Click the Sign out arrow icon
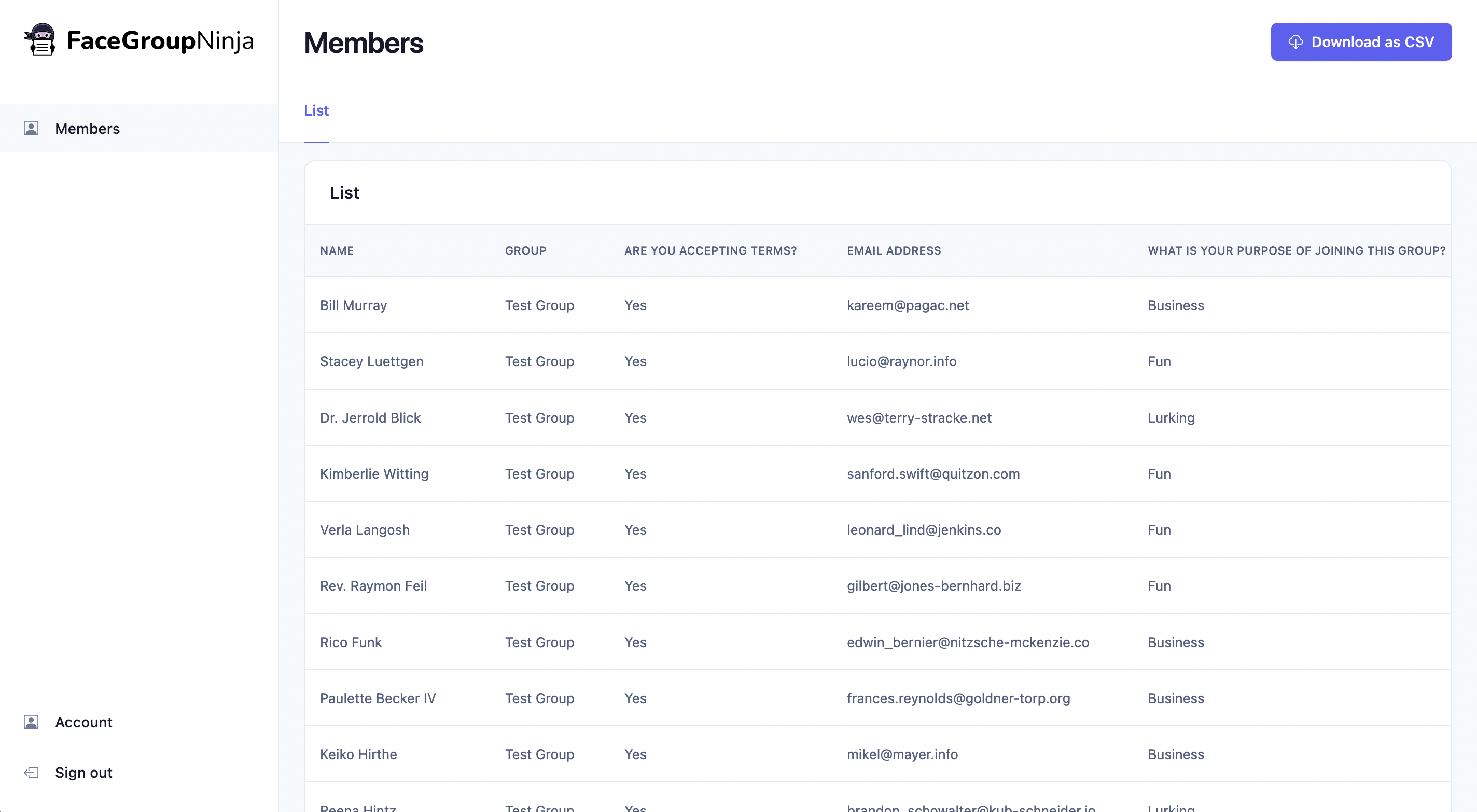This screenshot has width=1477, height=812. [x=31, y=772]
